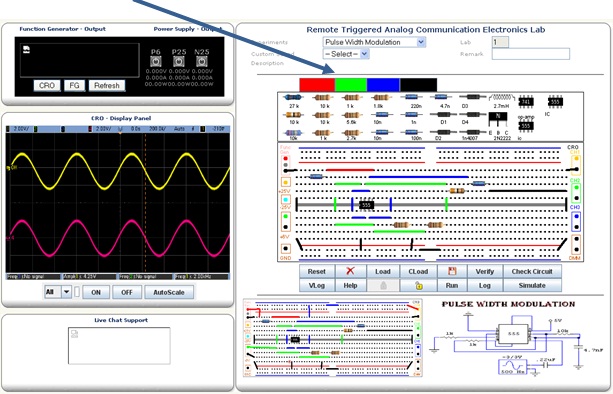Click the Check Circuit button
Viewport: 613px width, 394px height.
[x=532, y=271]
